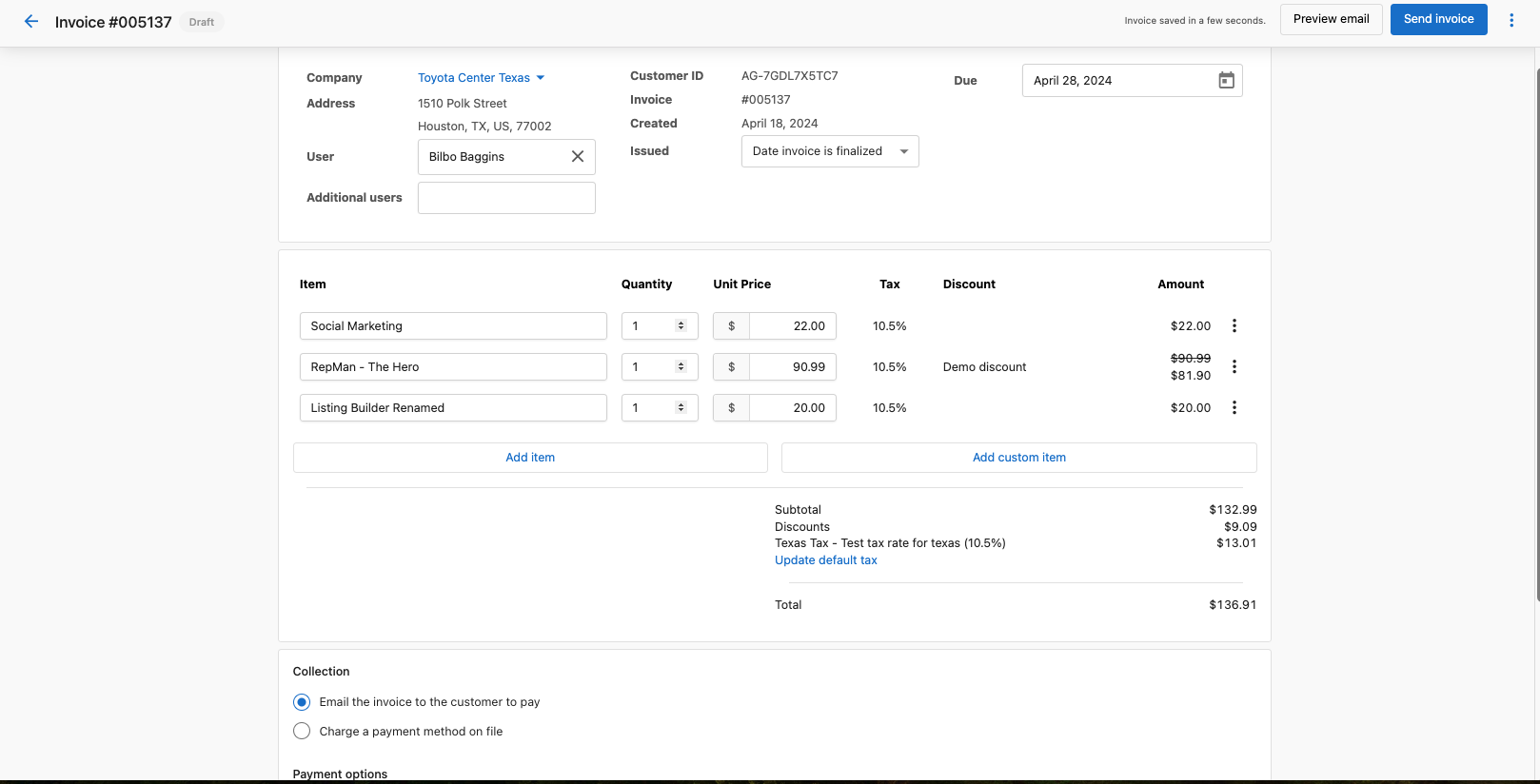The image size is (1540, 784).
Task: Click the Draft status badge
Action: click(x=202, y=22)
